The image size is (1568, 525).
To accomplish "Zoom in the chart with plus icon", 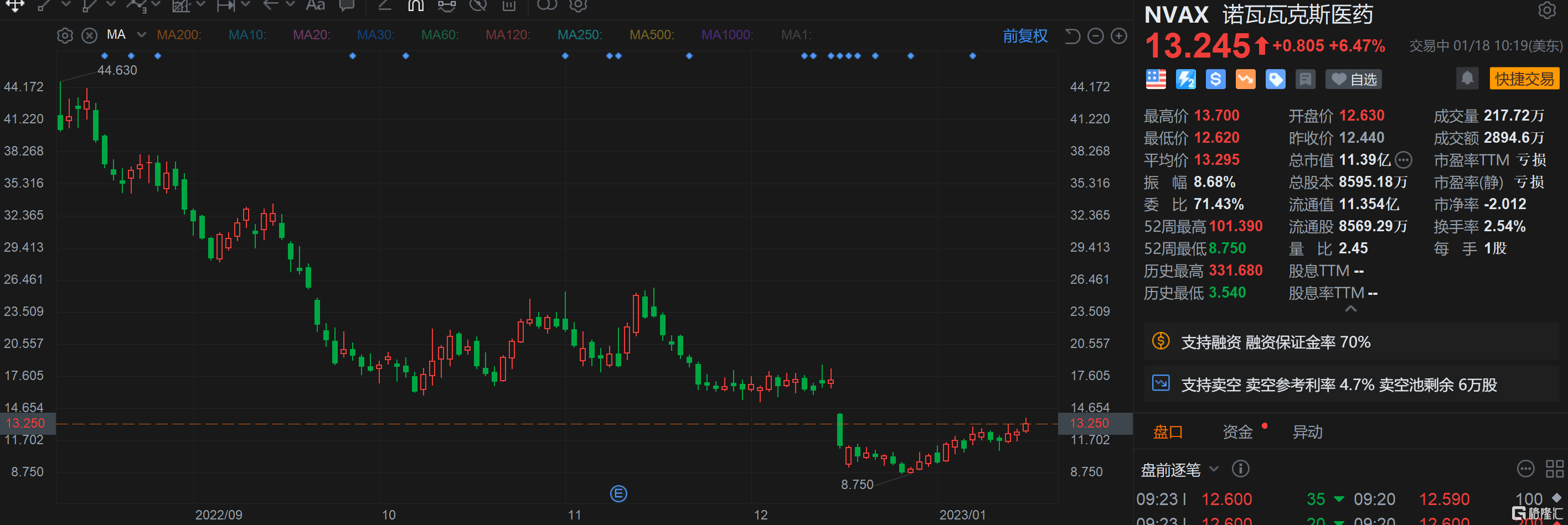I will pyautogui.click(x=1119, y=36).
